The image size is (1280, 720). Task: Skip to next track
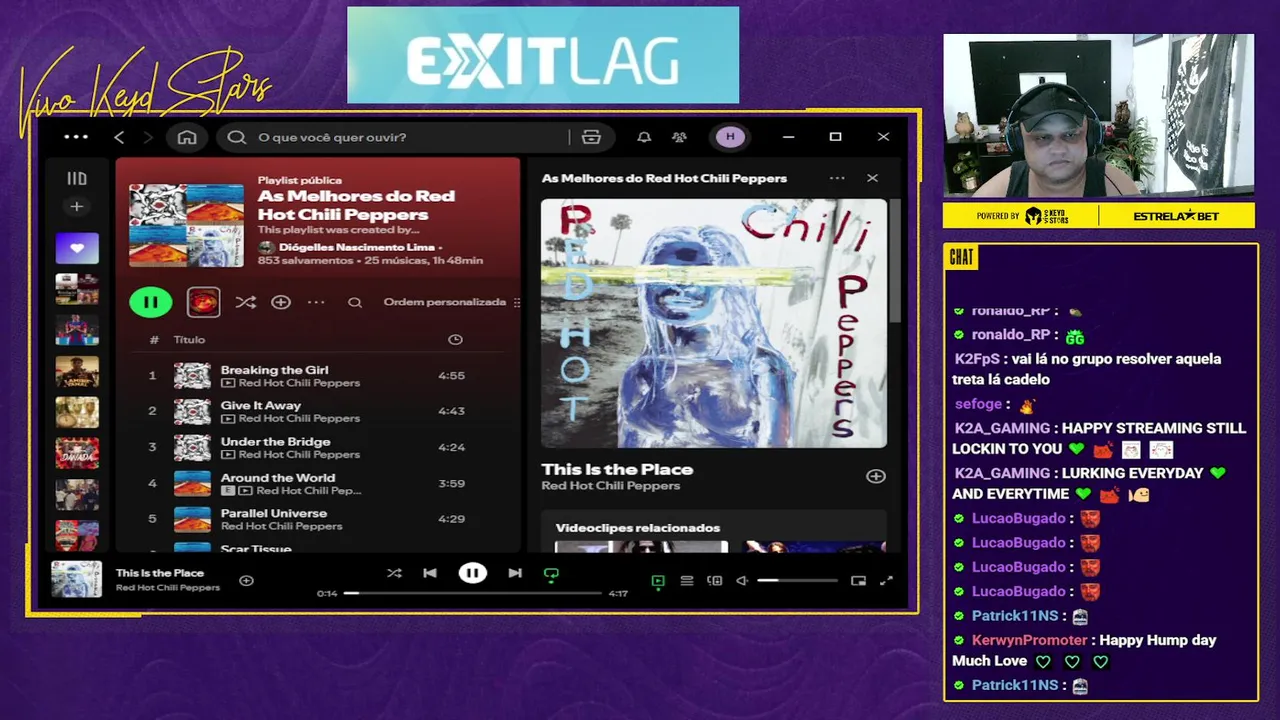[514, 573]
